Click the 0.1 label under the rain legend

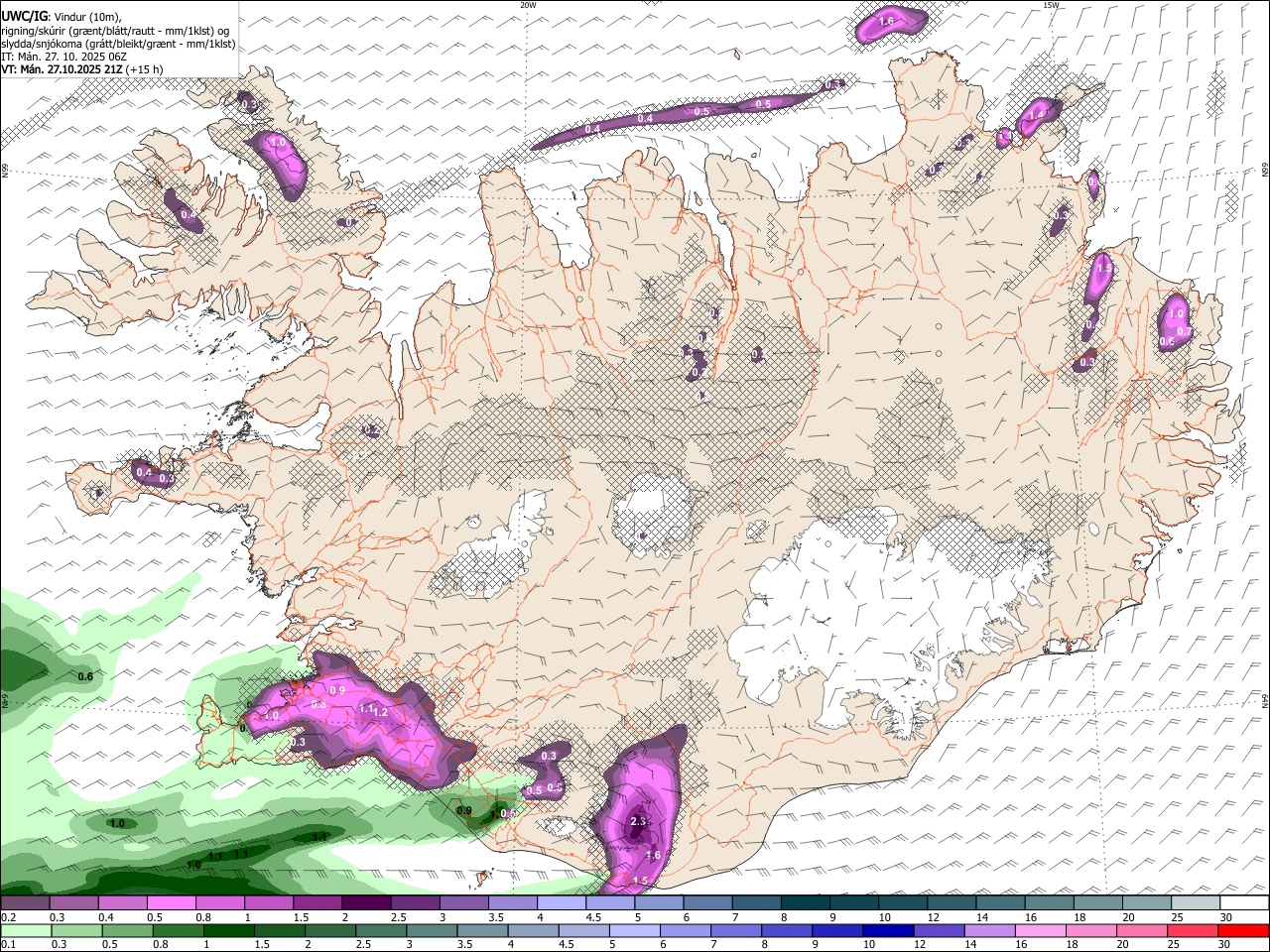[8, 944]
